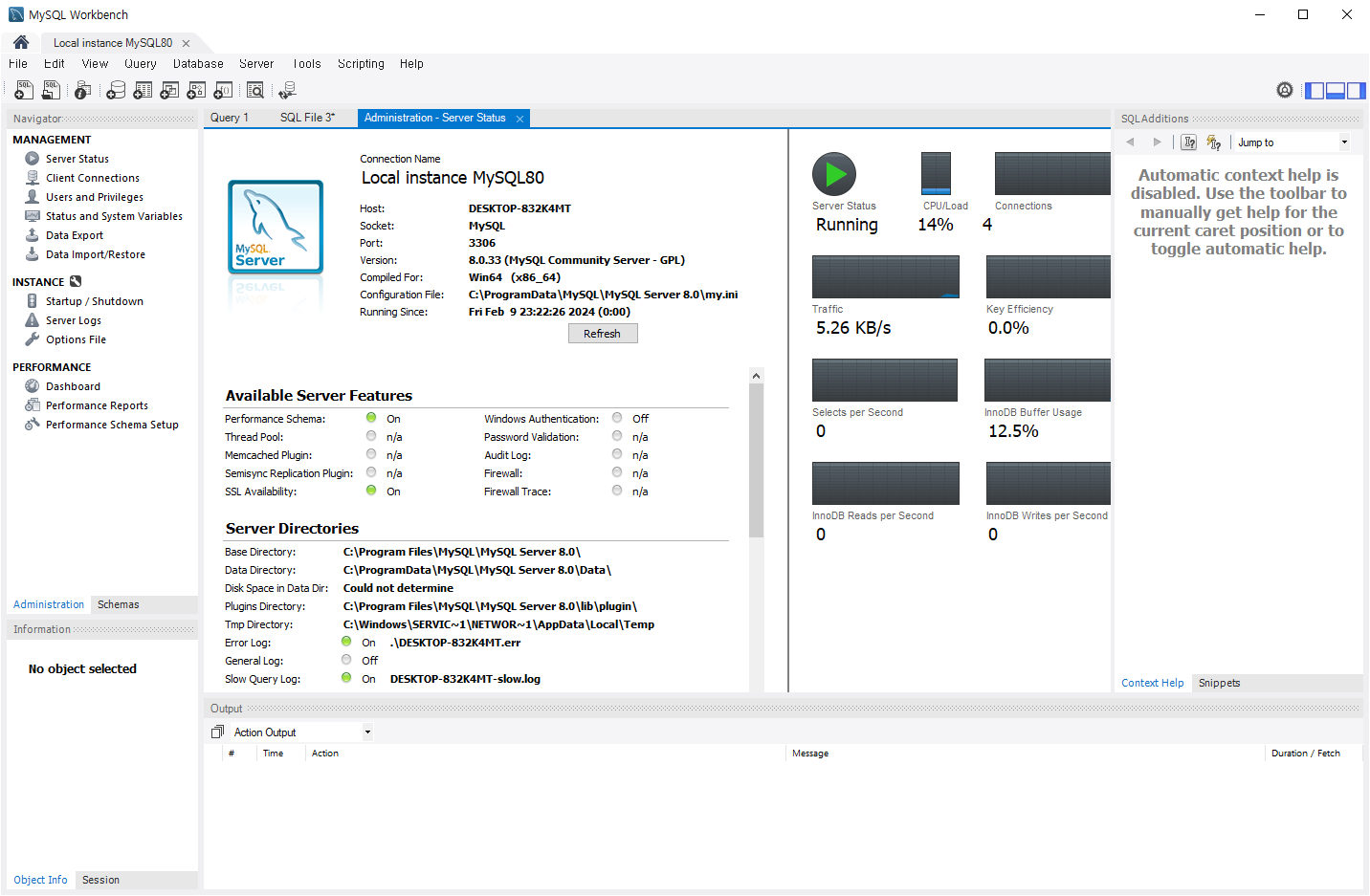Switch to the SQL File 3* tab
Screen dimensions: 1370x896
click(x=307, y=118)
